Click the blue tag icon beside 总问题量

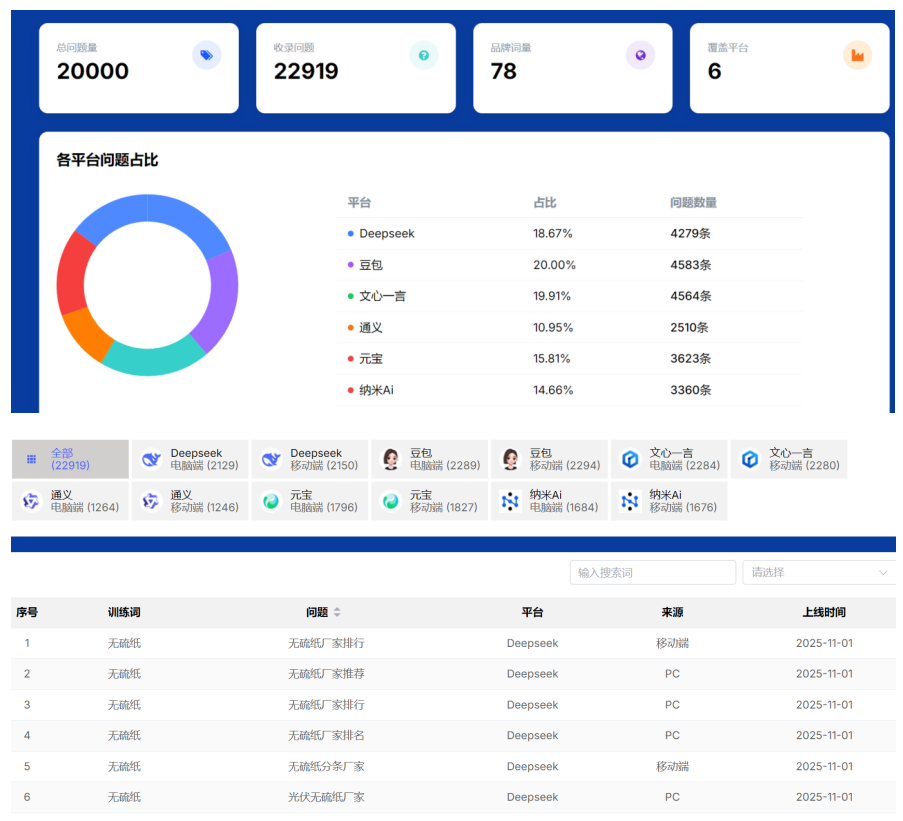[206, 55]
